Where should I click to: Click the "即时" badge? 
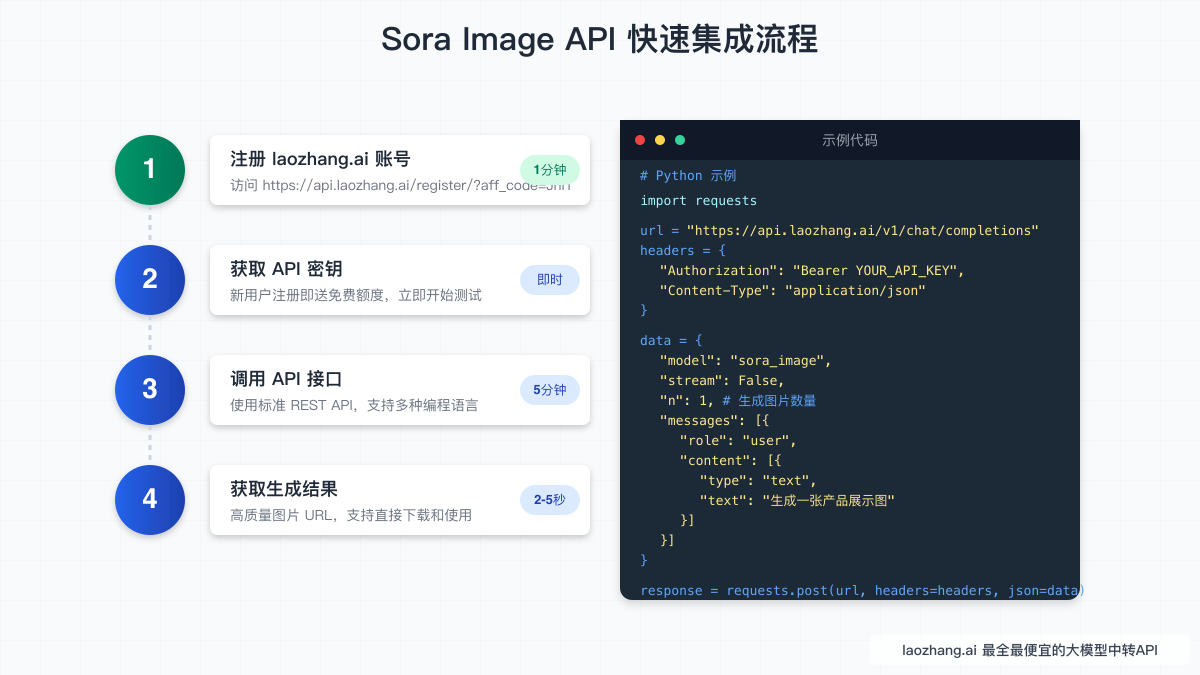(550, 280)
